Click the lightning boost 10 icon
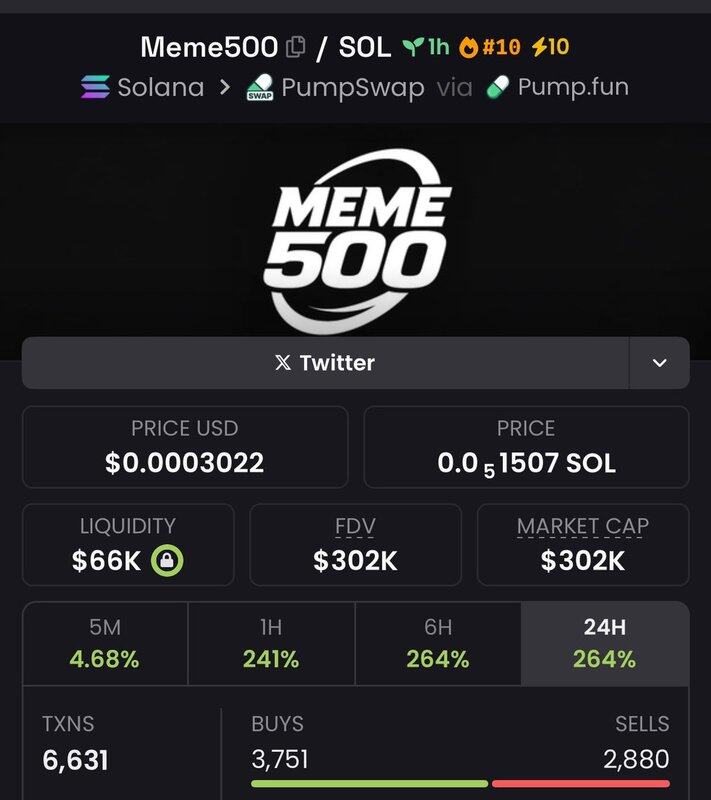This screenshot has height=800, width=711. click(x=539, y=47)
